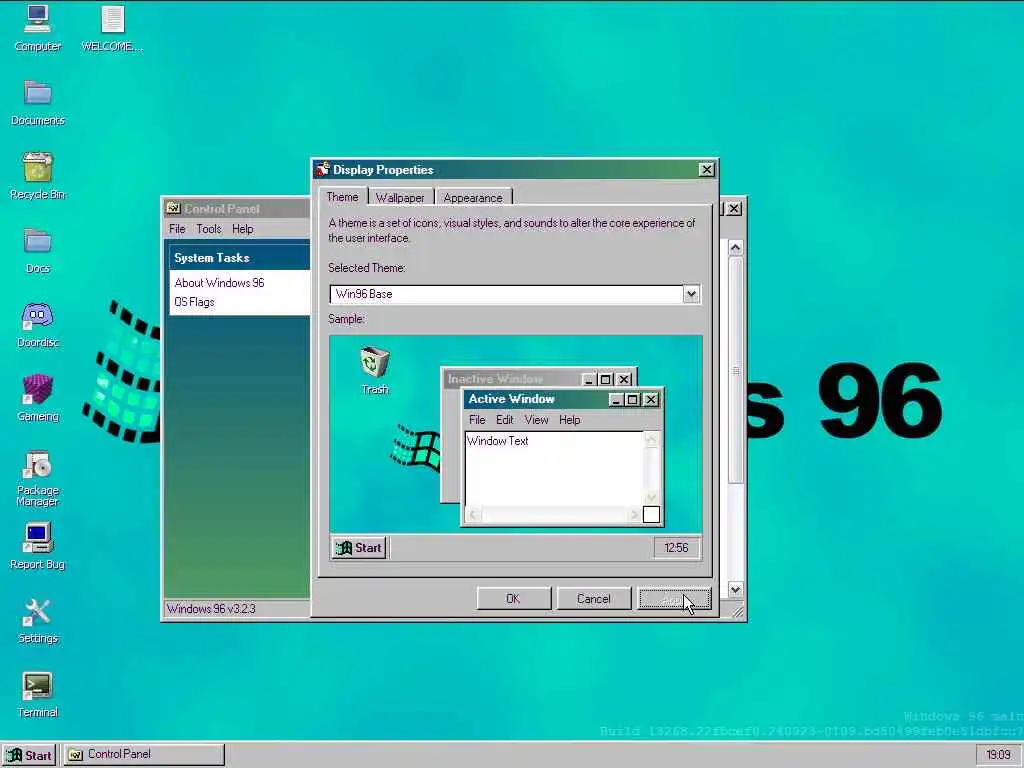Click the Control Panel window title icon
1024x768 pixels.
point(174,208)
